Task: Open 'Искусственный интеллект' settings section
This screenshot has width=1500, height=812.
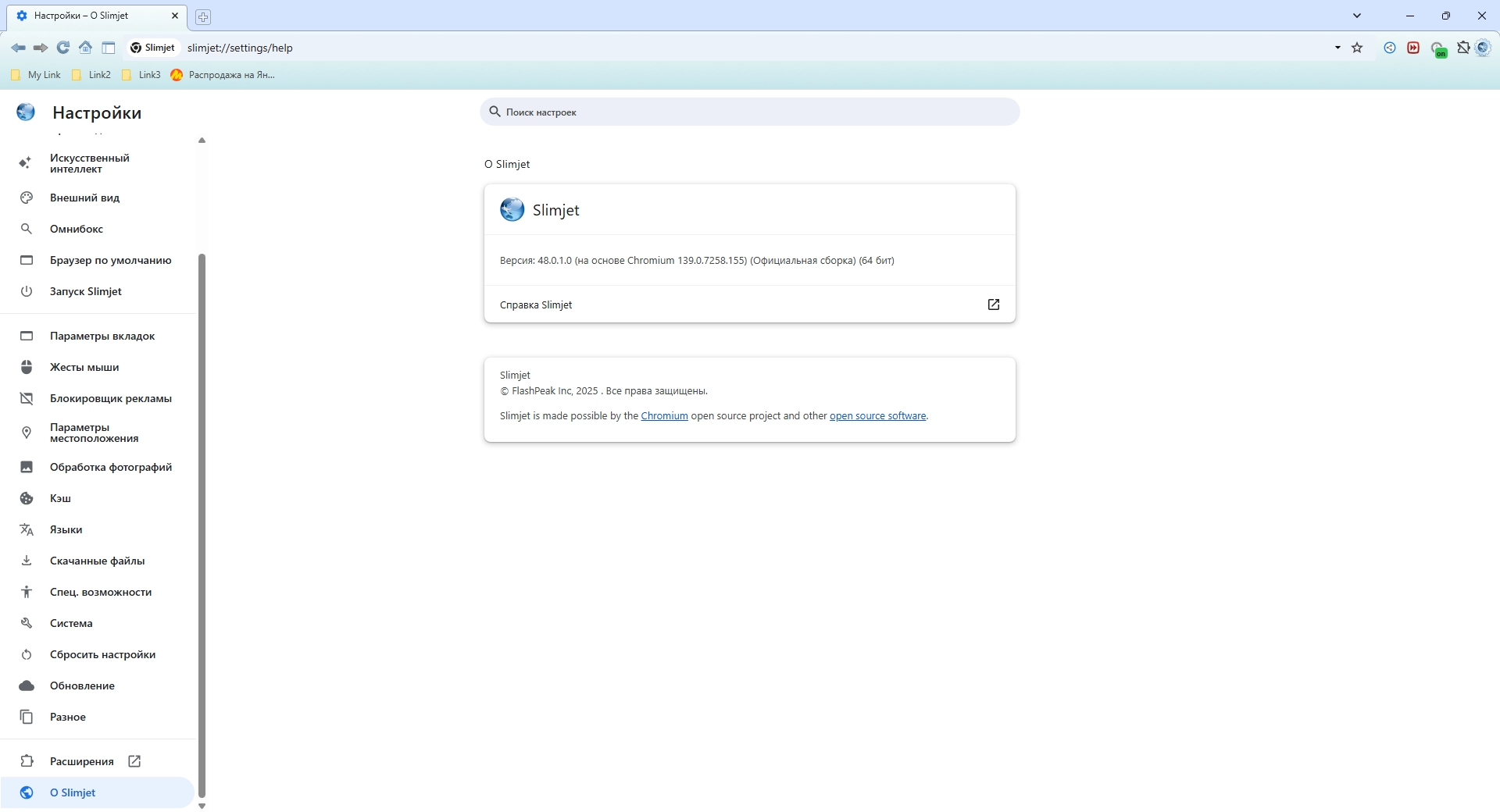Action: (x=98, y=163)
